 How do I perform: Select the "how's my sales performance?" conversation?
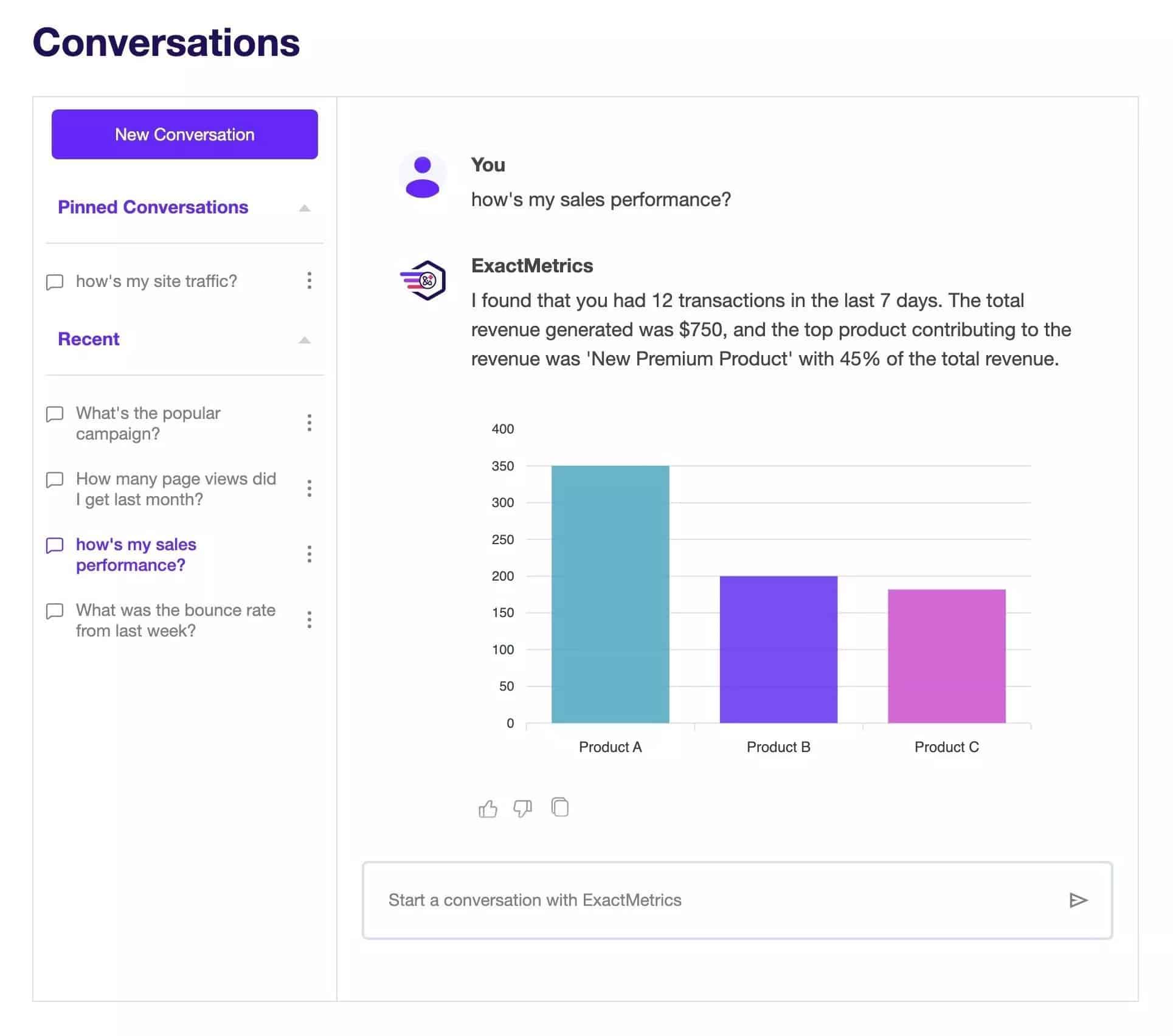136,554
